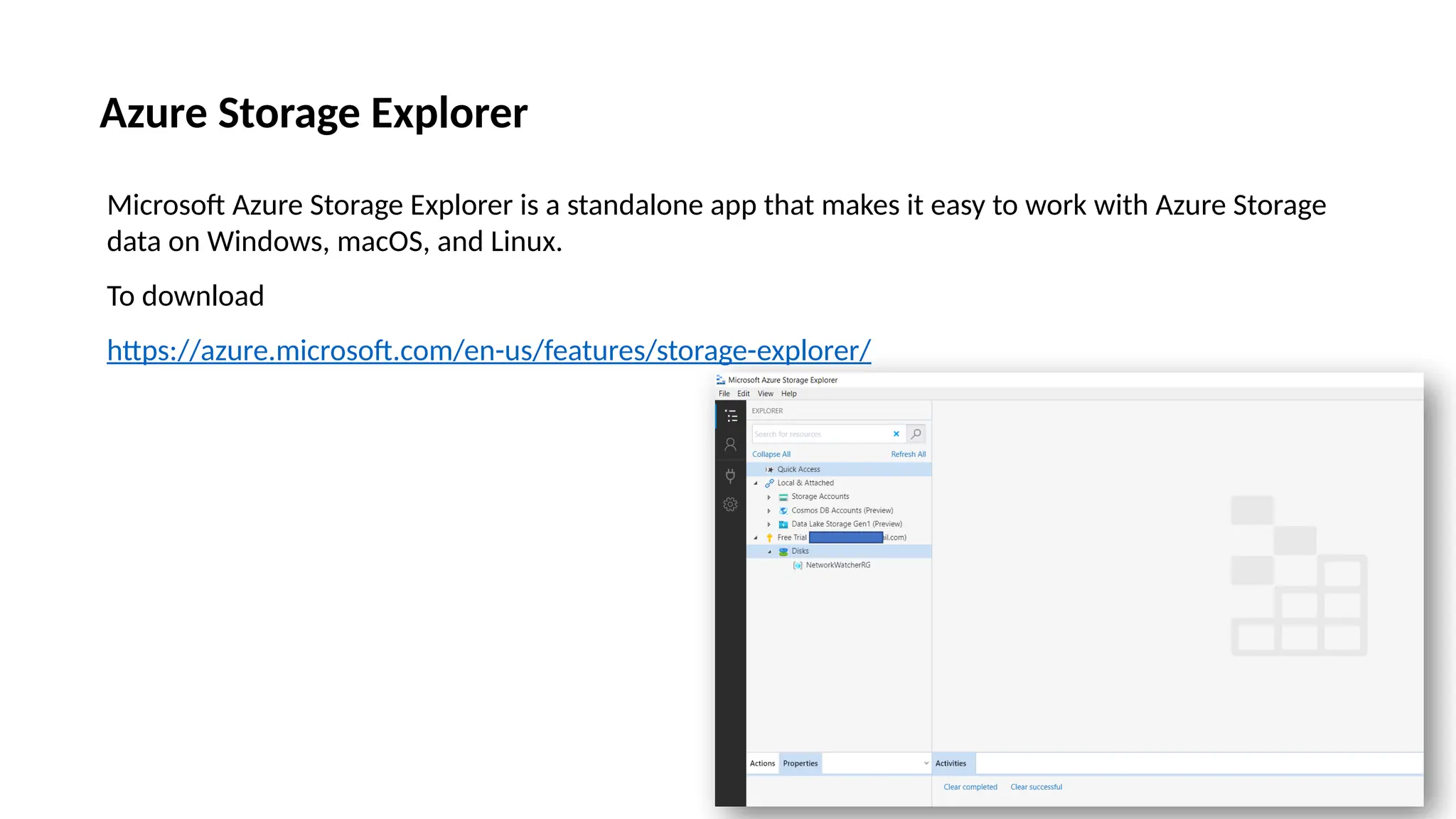The width and height of the screenshot is (1456, 819).
Task: Click the Data Lake Storage folder icon
Action: point(783,524)
